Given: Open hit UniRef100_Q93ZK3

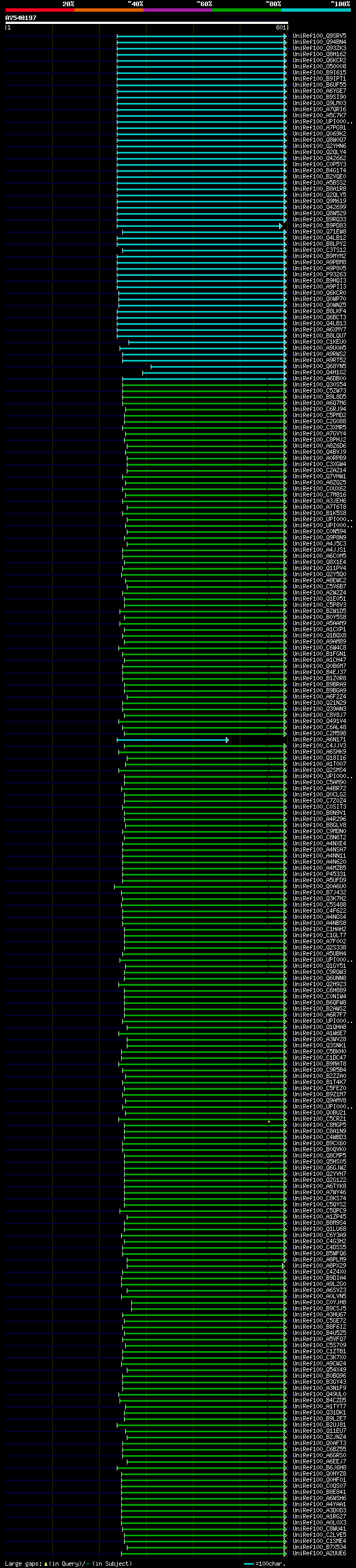Looking at the screenshot, I should [319, 48].
